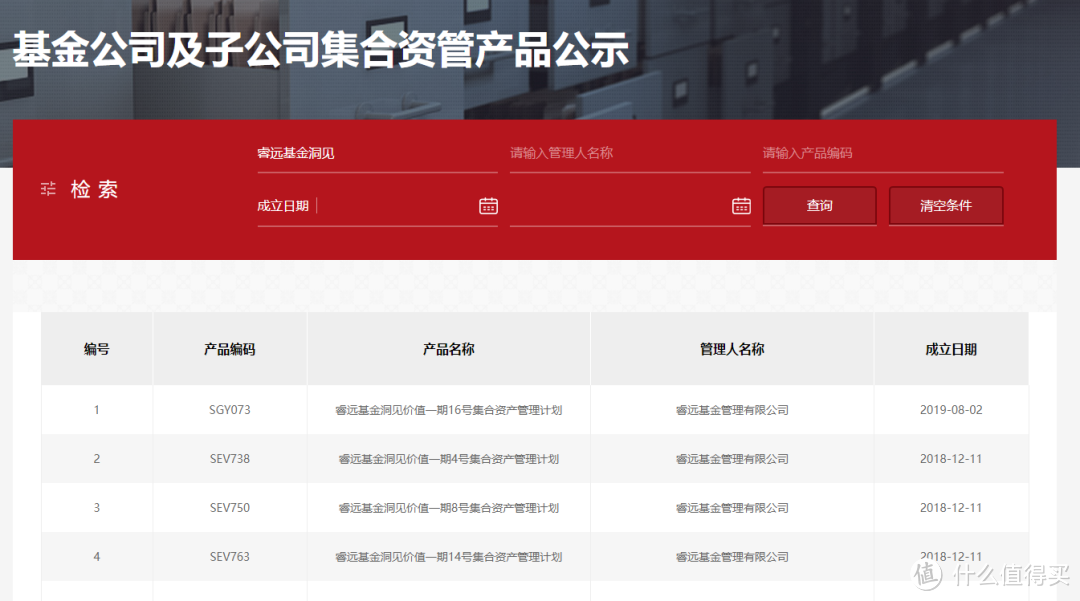Click row number 1 cell
This screenshot has width=1080, height=601.
pyautogui.click(x=96, y=410)
